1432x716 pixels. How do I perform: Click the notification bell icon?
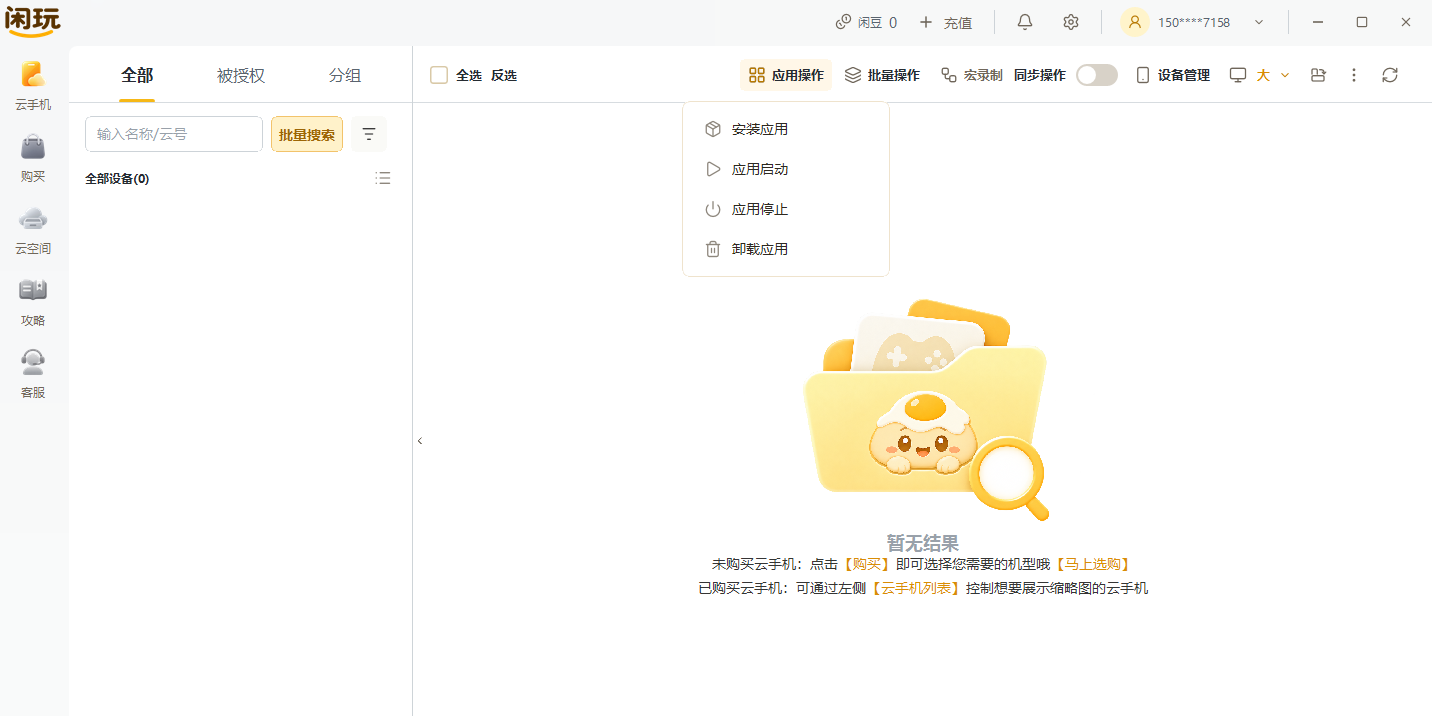pyautogui.click(x=1025, y=22)
